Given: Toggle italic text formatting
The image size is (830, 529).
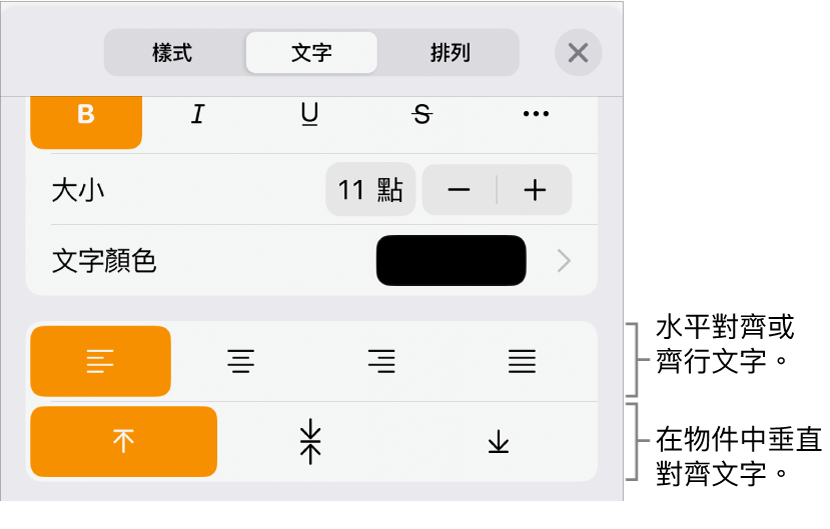Looking at the screenshot, I should [198, 114].
